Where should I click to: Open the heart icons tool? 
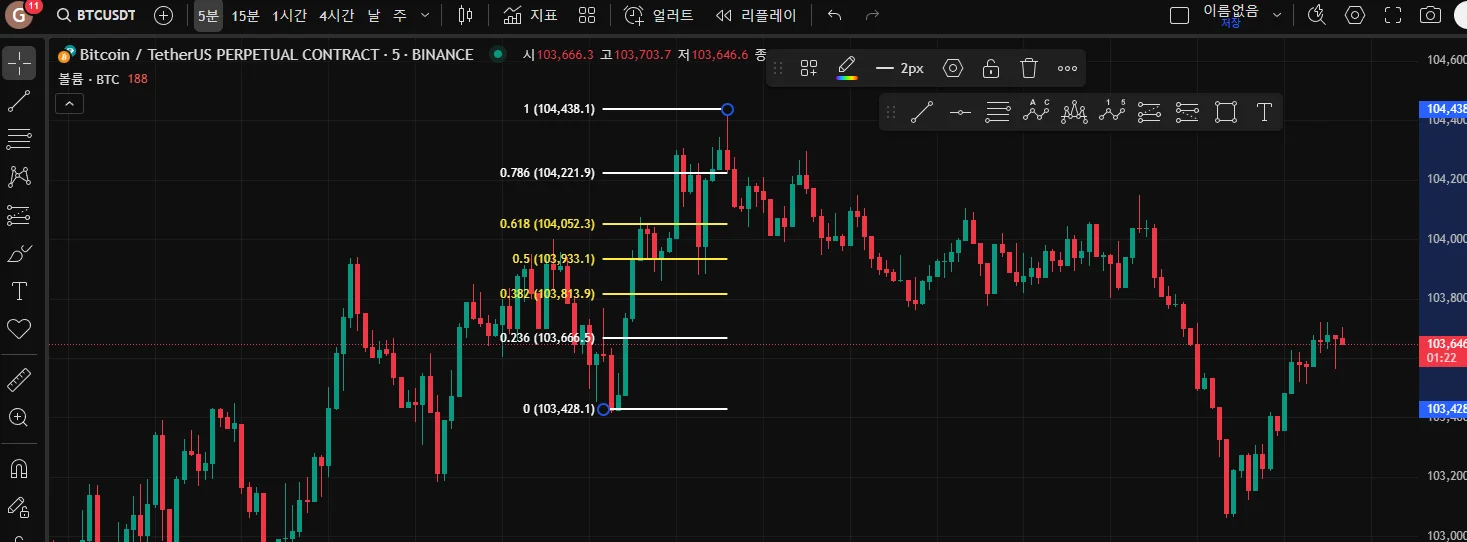[19, 329]
